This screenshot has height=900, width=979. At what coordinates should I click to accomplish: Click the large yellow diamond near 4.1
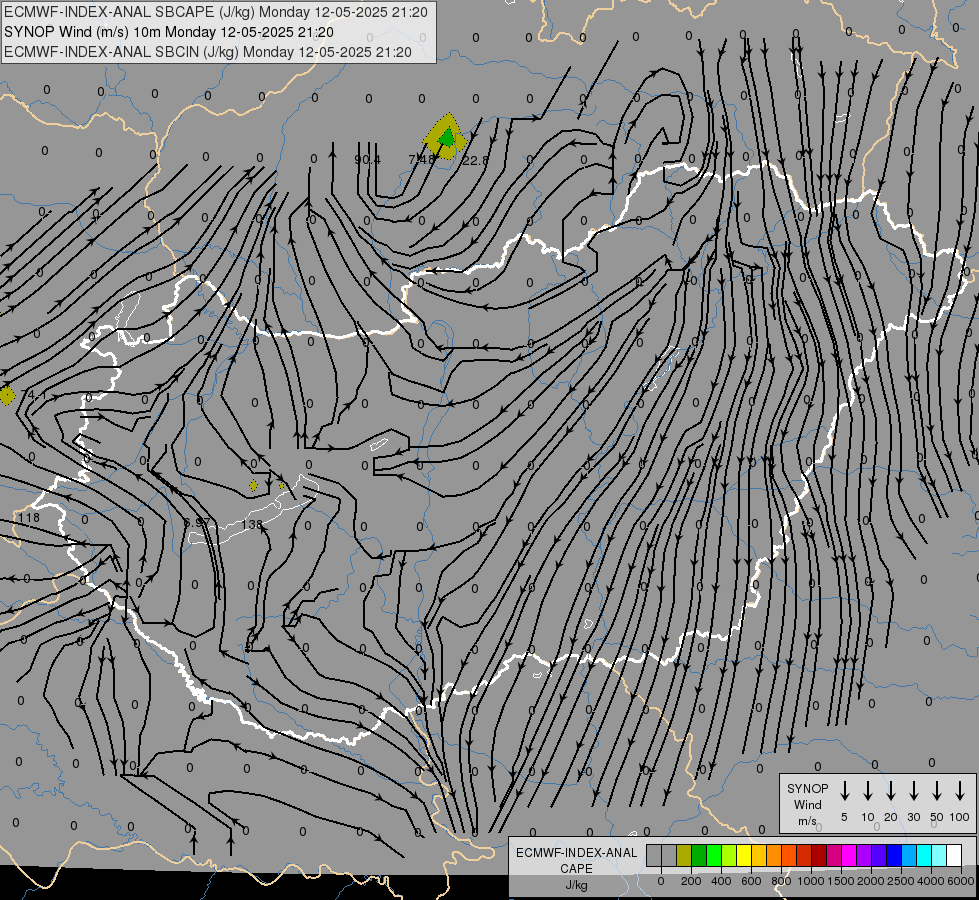click(7, 395)
